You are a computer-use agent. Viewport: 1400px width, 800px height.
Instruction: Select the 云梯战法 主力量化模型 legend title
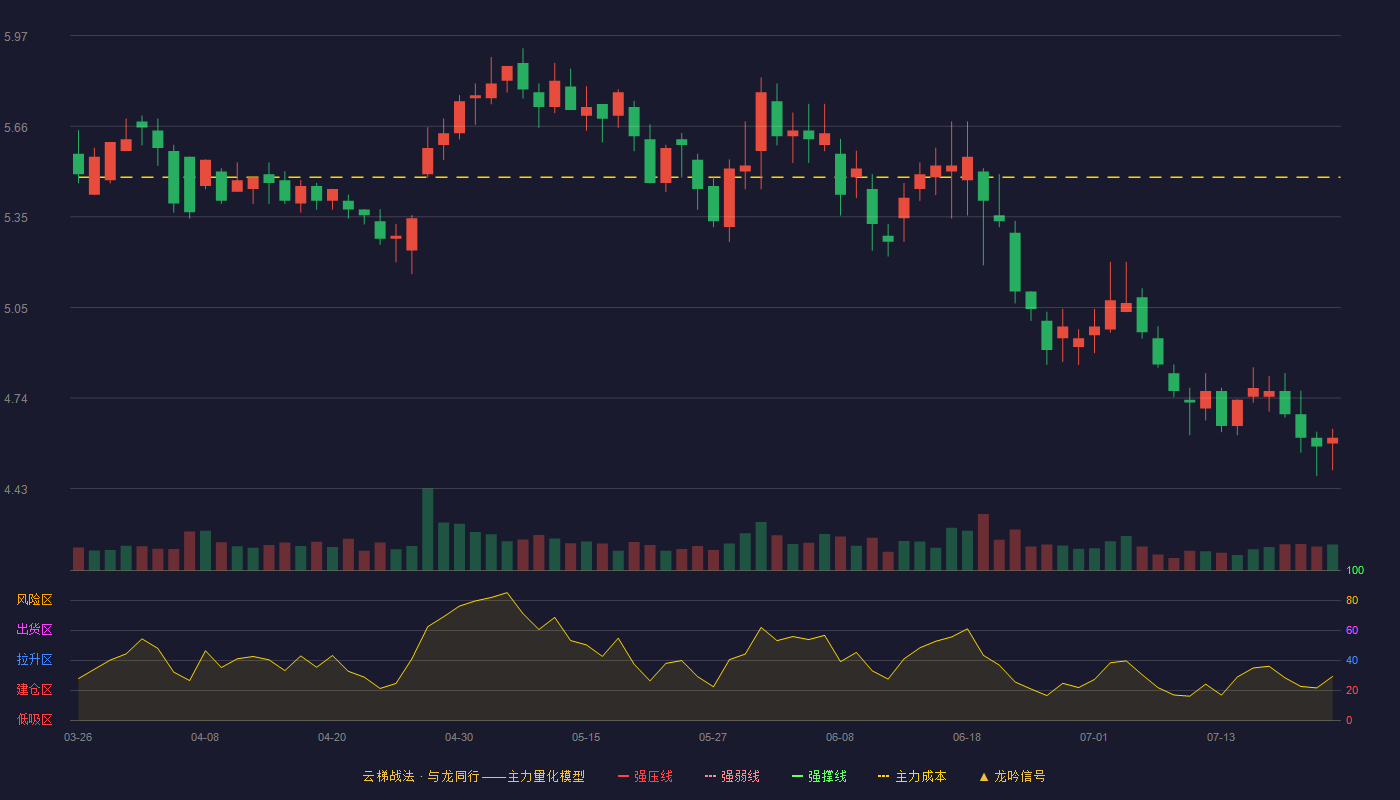pos(473,776)
